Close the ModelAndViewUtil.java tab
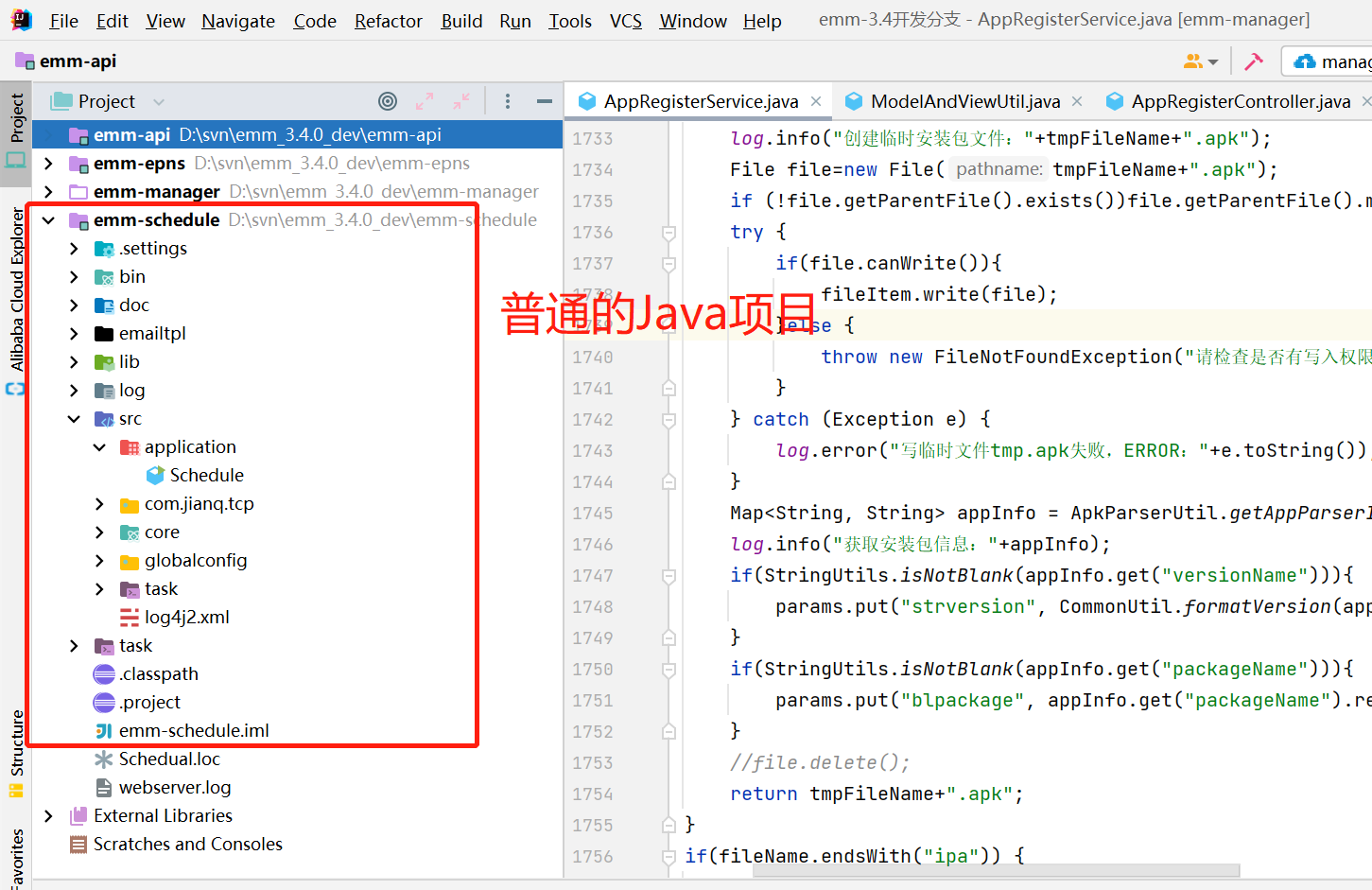 click(1077, 101)
